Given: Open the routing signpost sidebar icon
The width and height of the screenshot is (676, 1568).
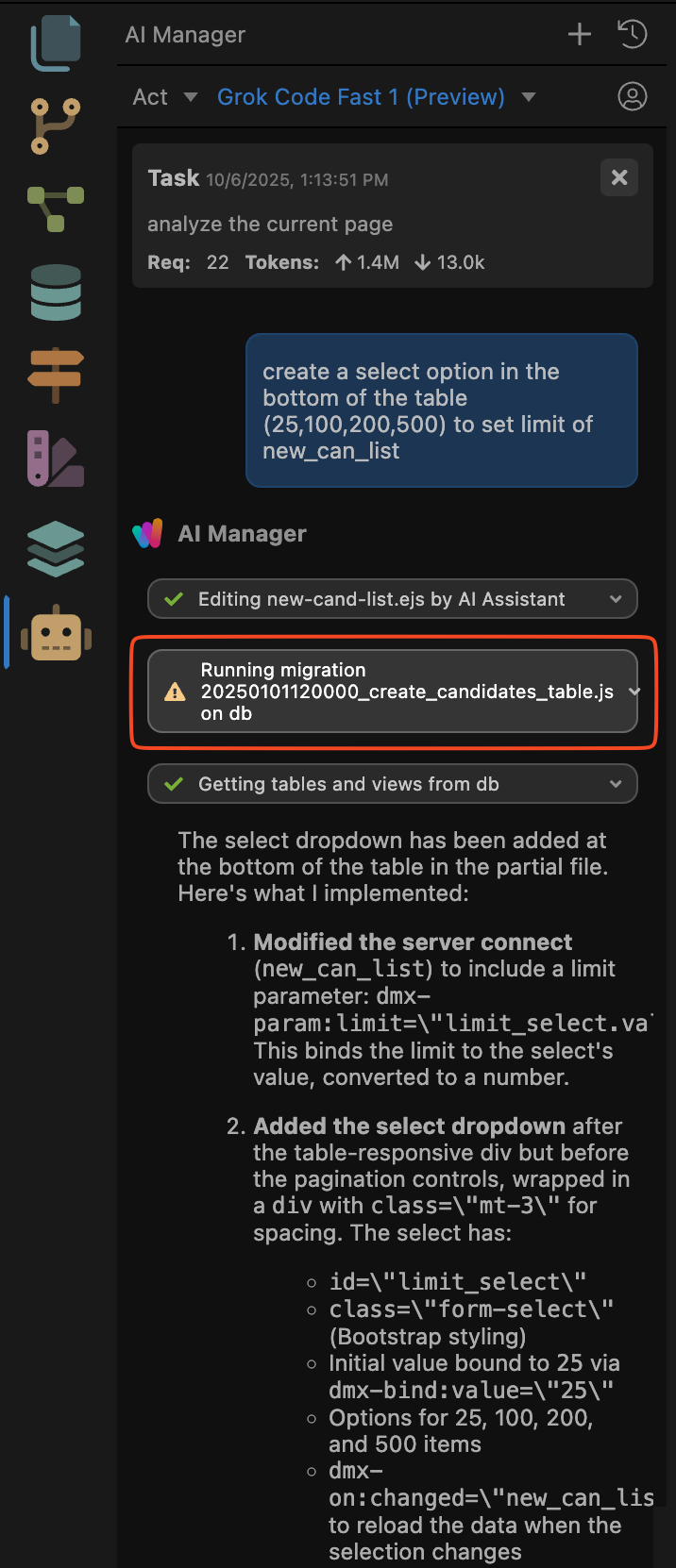Looking at the screenshot, I should point(56,375).
